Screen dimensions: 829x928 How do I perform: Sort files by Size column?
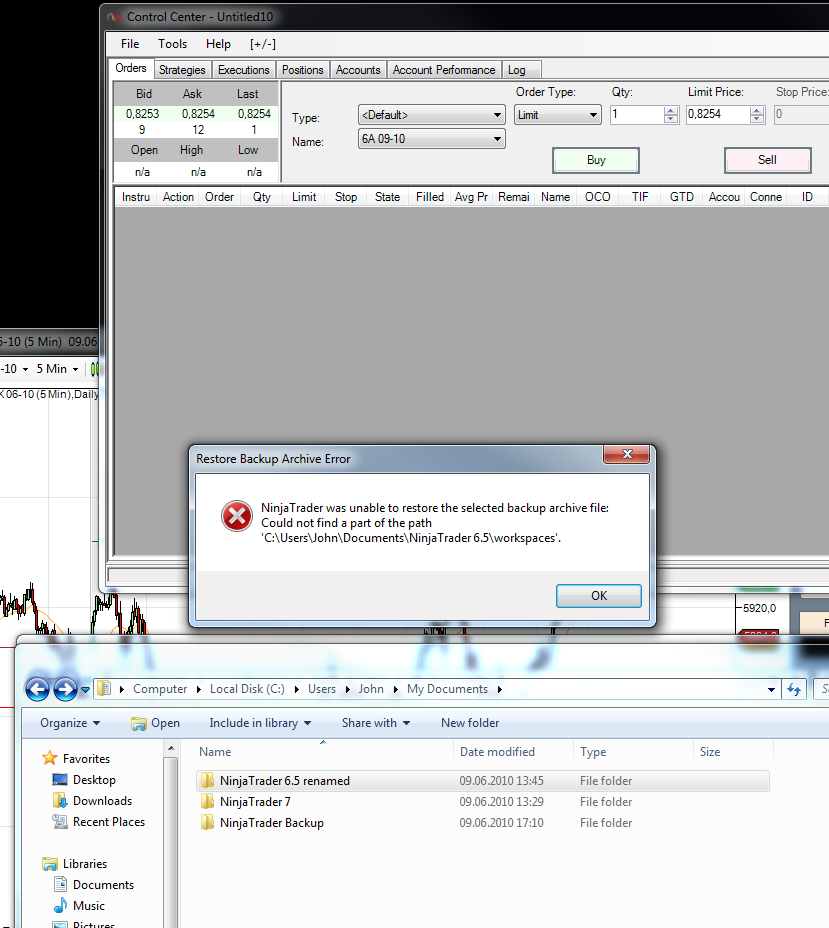733,752
